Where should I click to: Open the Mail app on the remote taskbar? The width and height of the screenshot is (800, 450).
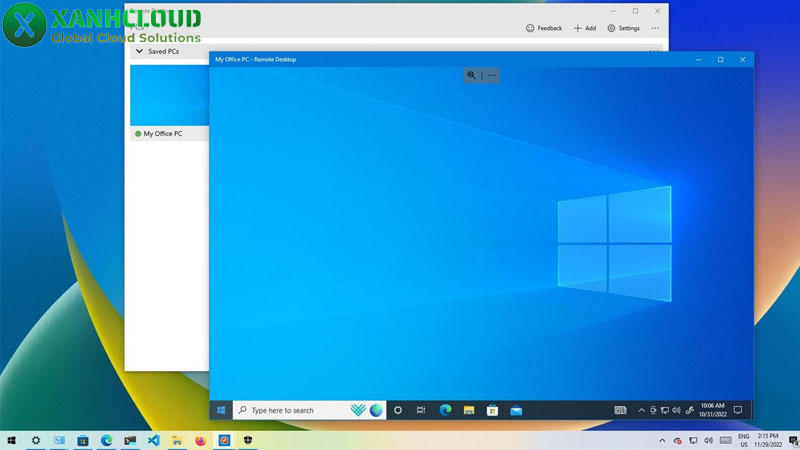tap(516, 410)
